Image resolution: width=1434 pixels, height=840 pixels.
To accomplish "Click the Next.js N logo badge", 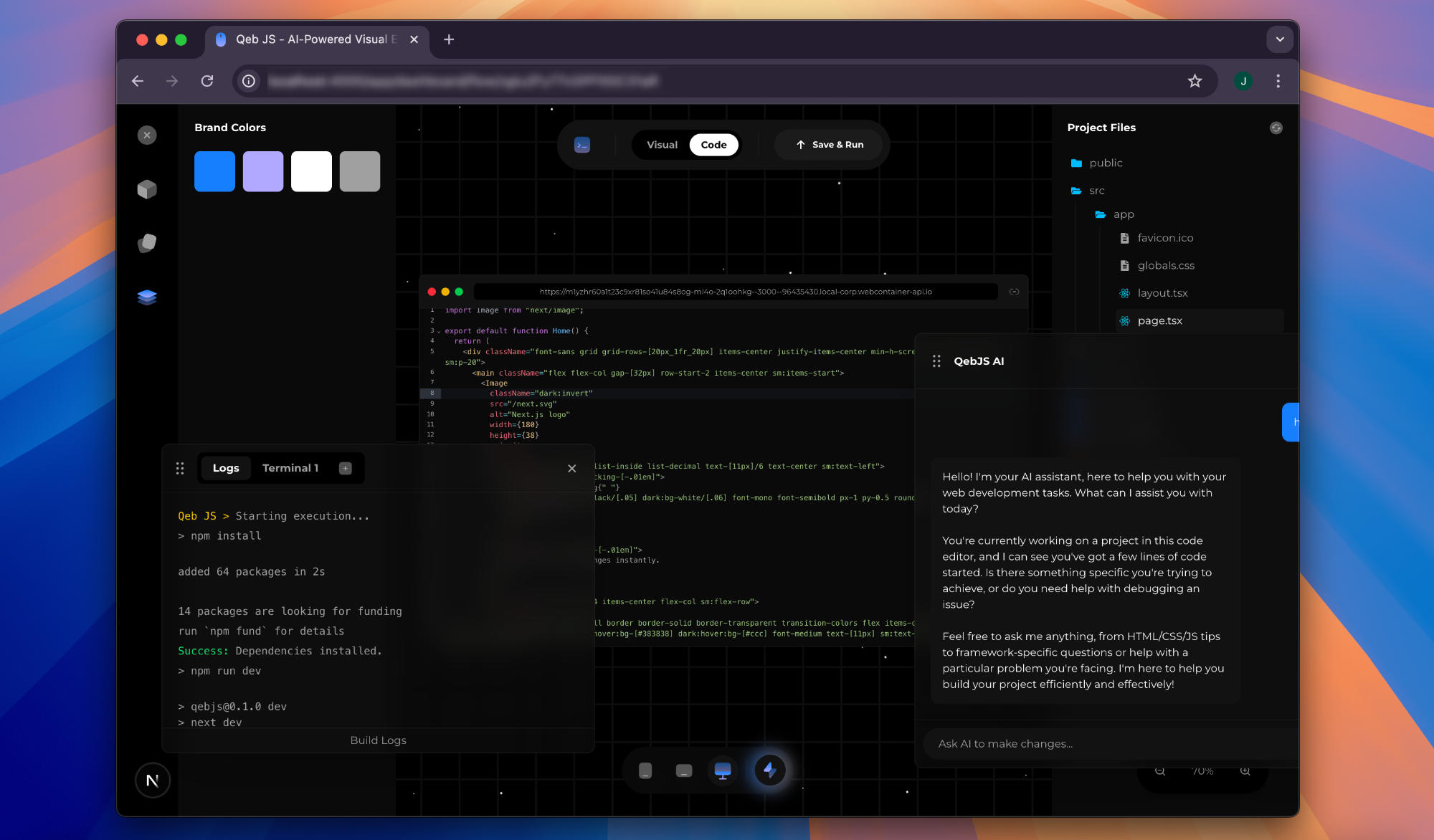I will [x=153, y=781].
